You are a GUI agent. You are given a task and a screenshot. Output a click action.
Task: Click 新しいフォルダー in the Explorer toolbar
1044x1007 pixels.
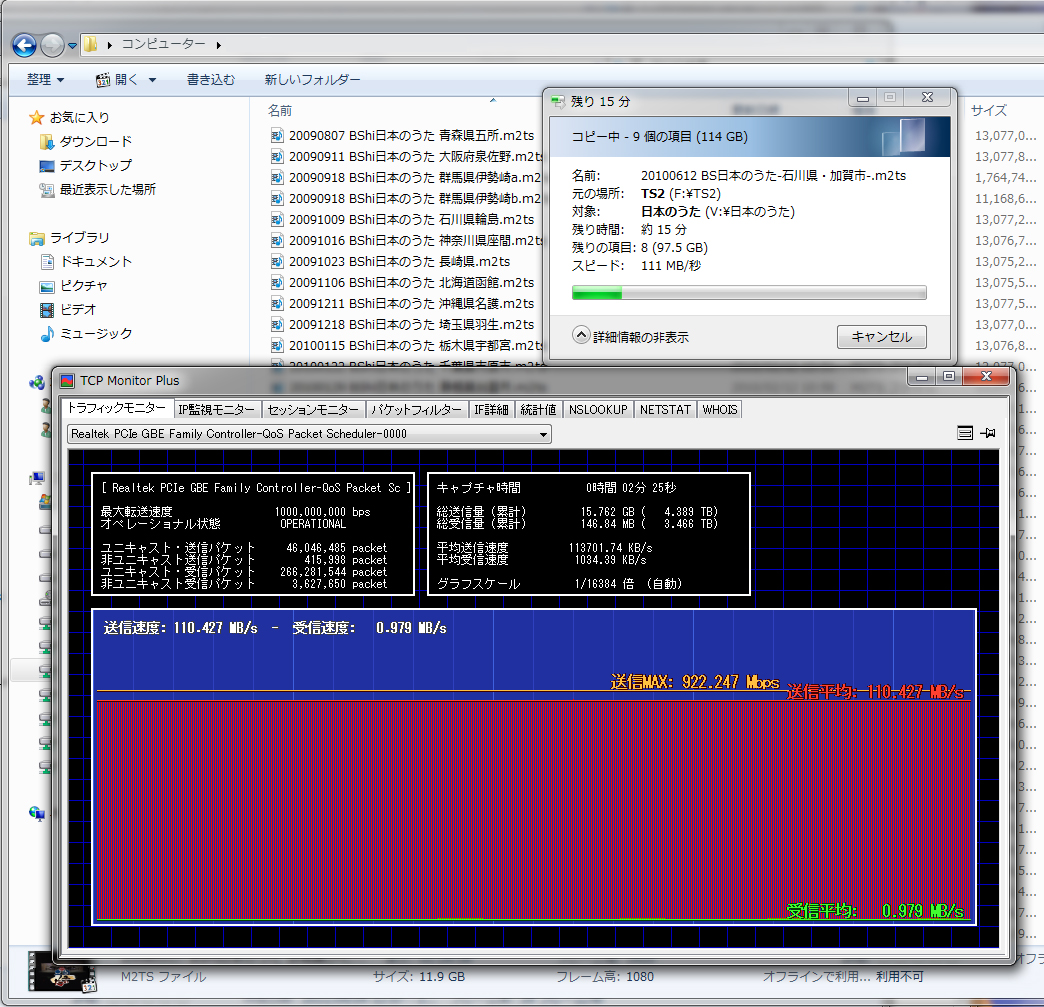(x=312, y=79)
